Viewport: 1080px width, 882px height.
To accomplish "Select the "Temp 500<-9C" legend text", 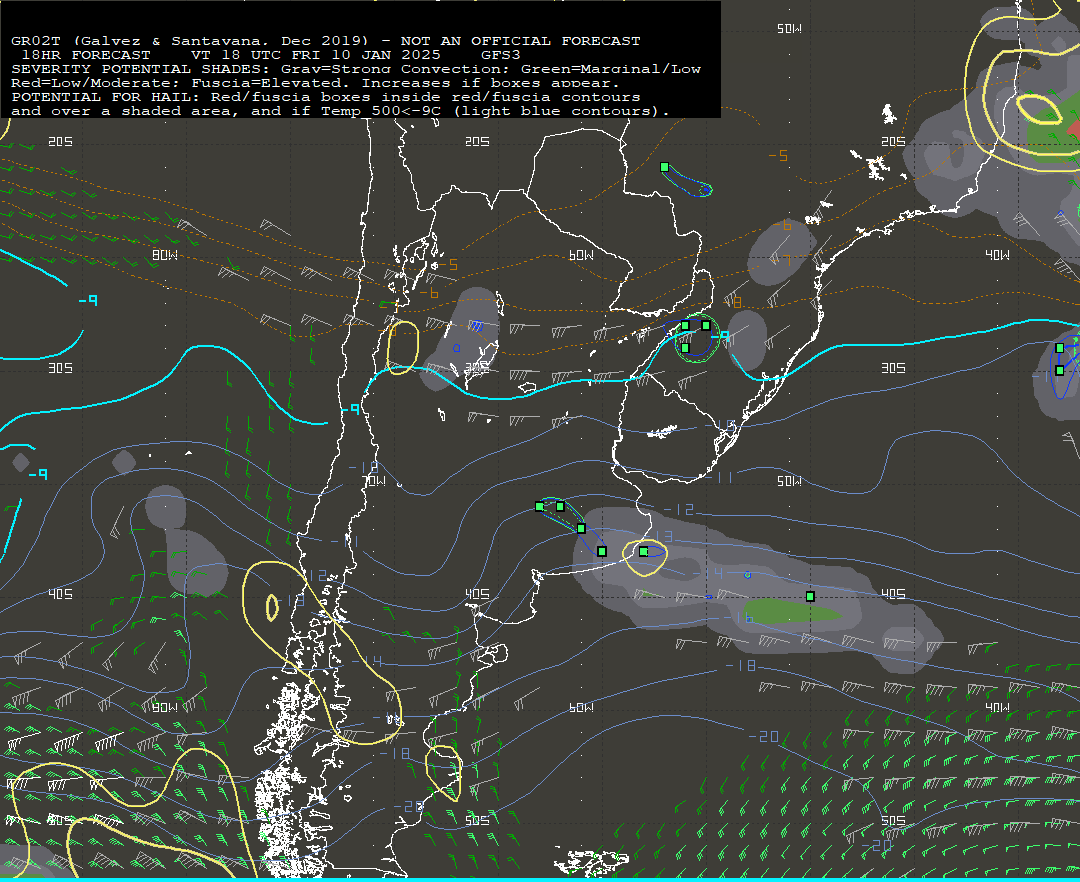I will (381, 111).
